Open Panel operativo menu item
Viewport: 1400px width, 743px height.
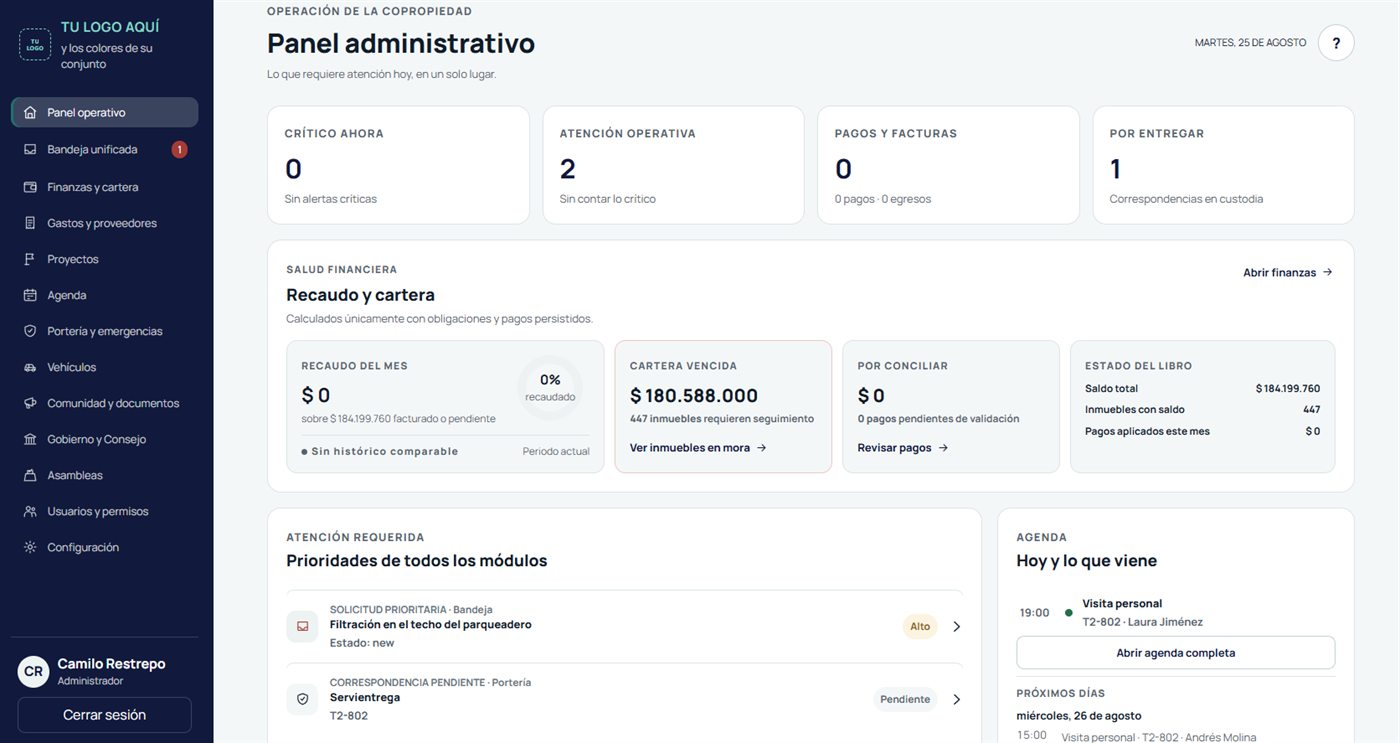[105, 112]
